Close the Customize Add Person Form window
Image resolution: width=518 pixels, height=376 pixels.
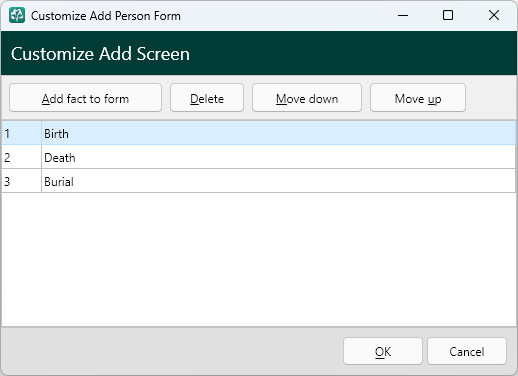494,15
